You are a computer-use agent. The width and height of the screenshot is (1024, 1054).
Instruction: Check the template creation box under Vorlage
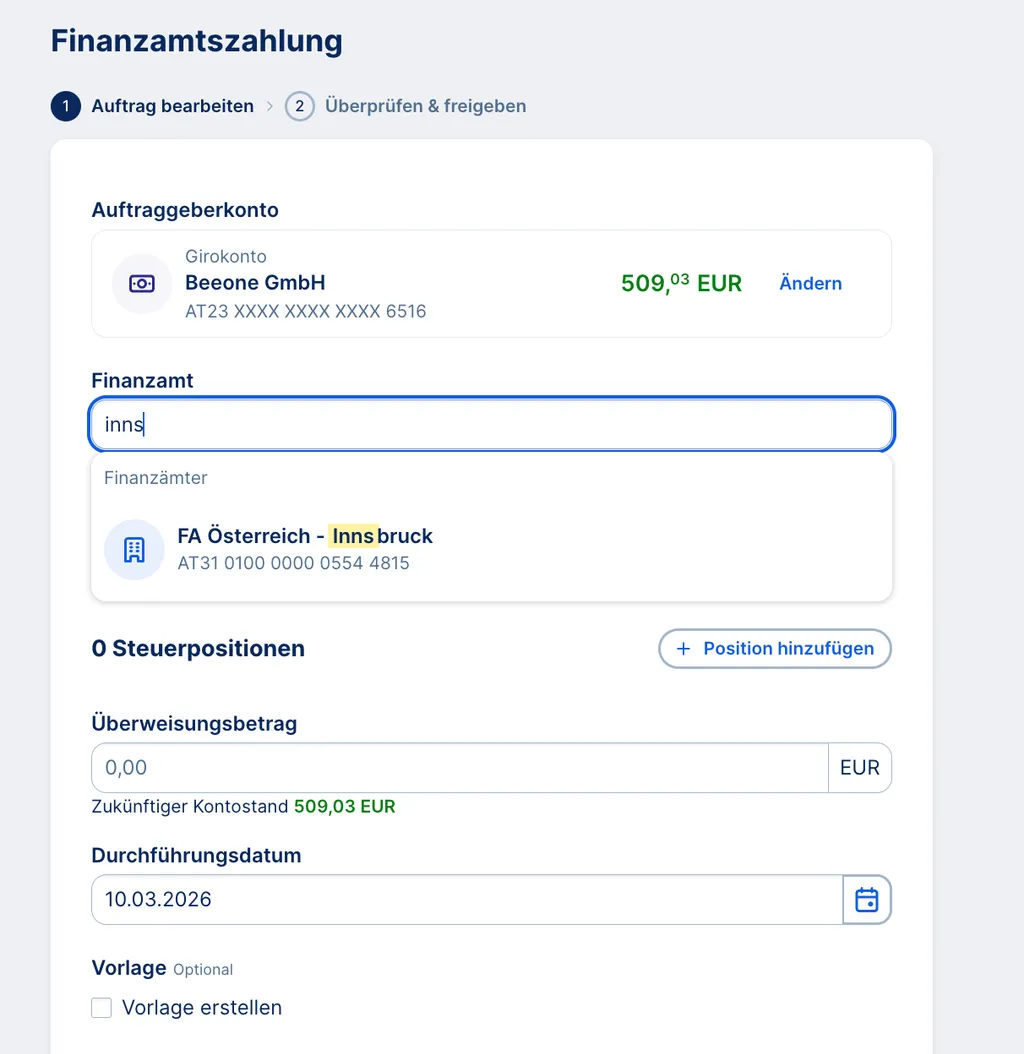click(101, 1008)
